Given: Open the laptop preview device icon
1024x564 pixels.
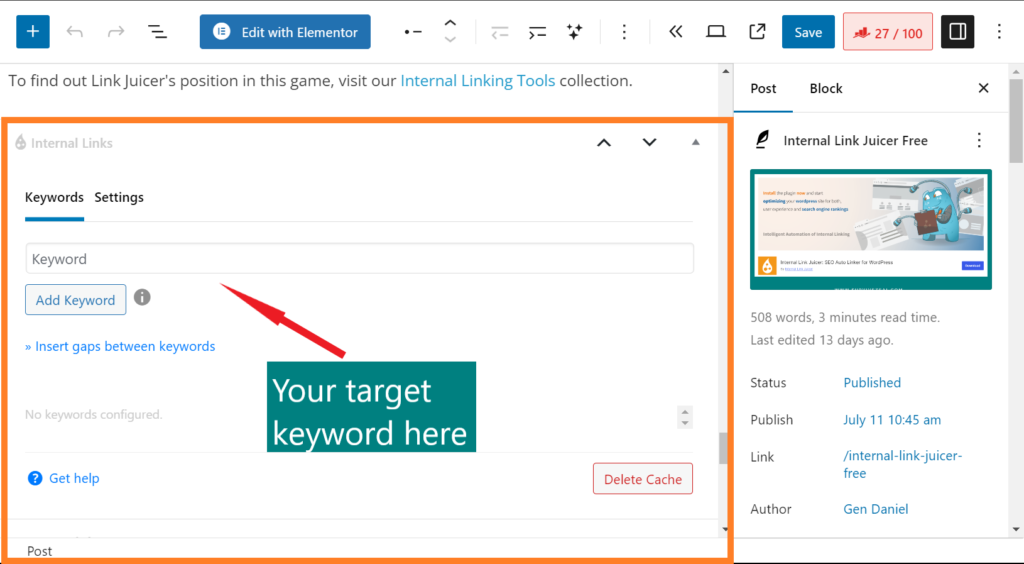Looking at the screenshot, I should pos(715,32).
